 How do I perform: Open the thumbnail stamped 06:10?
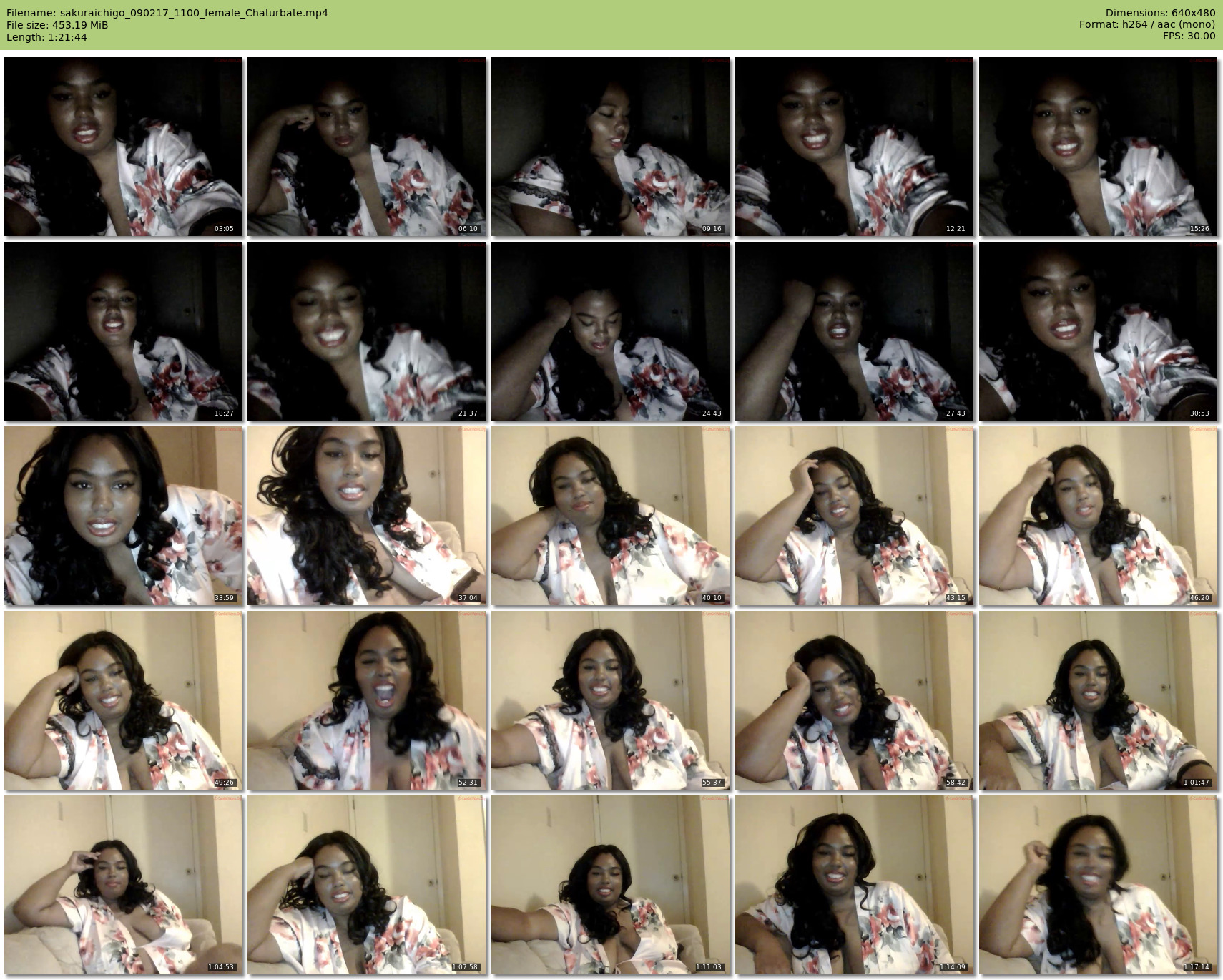367,147
